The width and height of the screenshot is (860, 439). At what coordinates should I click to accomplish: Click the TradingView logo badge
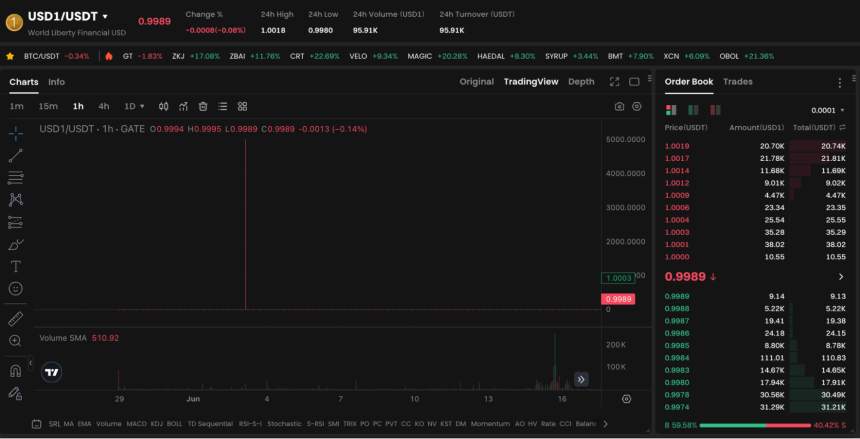tap(52, 372)
